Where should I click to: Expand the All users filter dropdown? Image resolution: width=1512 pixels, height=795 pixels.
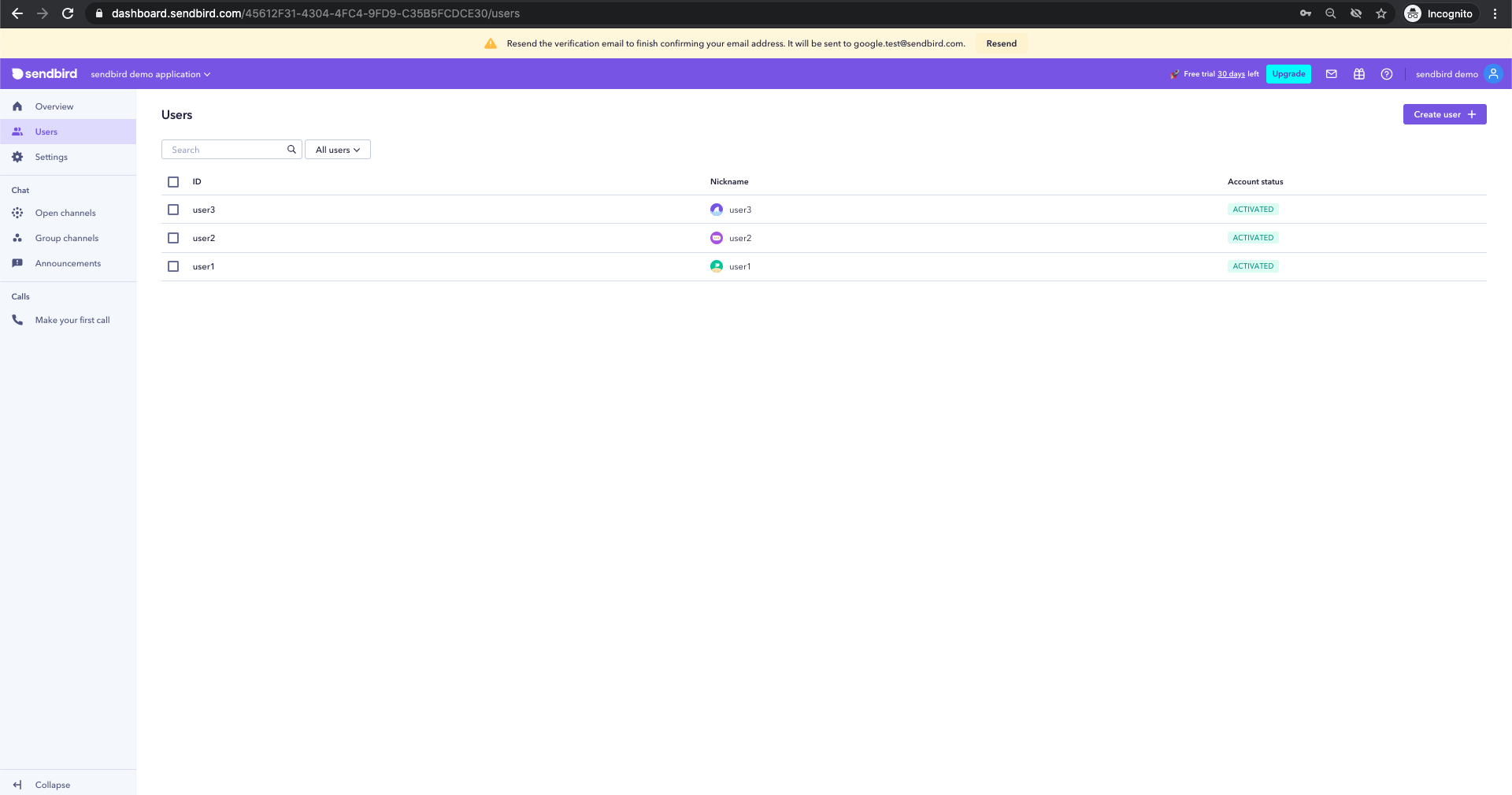click(337, 150)
